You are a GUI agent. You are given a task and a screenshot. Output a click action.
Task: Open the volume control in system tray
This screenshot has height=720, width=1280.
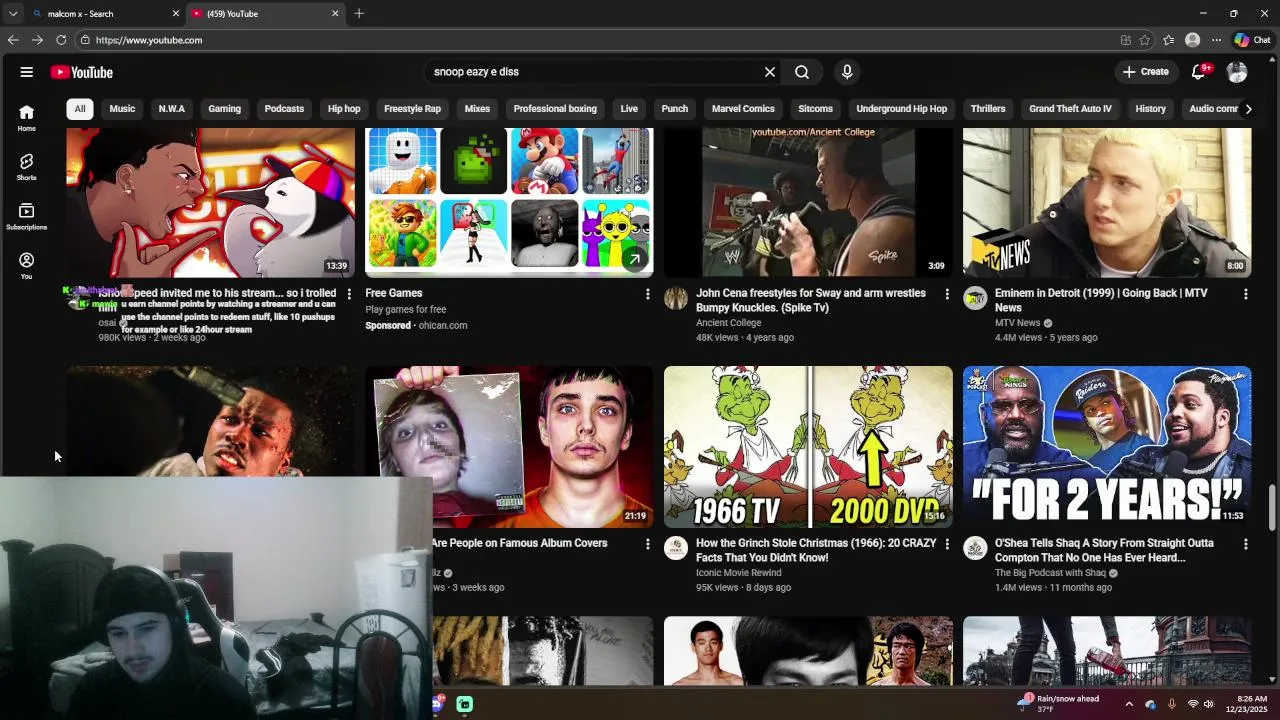click(1209, 704)
